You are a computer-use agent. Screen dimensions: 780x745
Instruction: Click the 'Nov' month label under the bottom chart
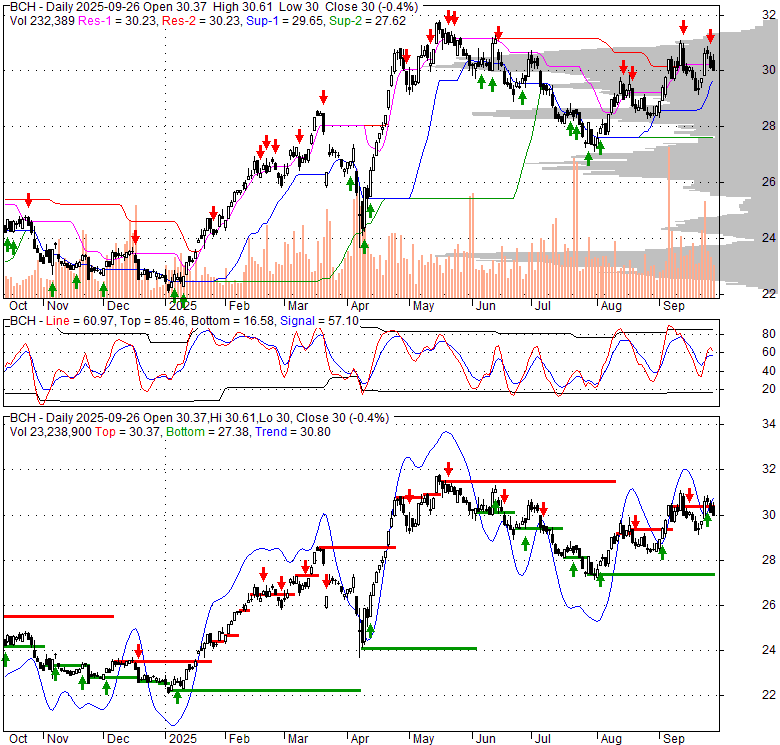pyautogui.click(x=58, y=739)
